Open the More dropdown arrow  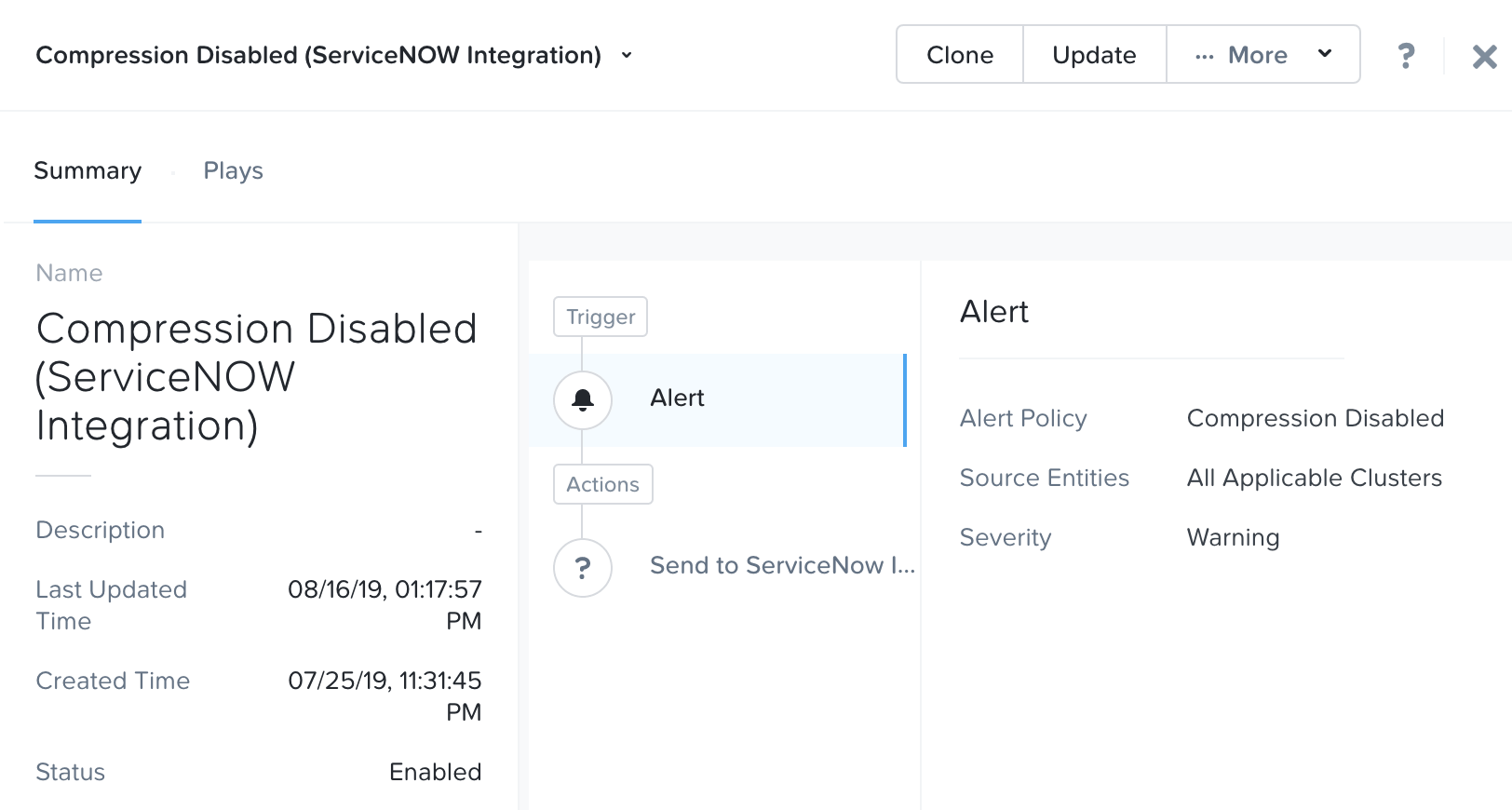pyautogui.click(x=1325, y=54)
